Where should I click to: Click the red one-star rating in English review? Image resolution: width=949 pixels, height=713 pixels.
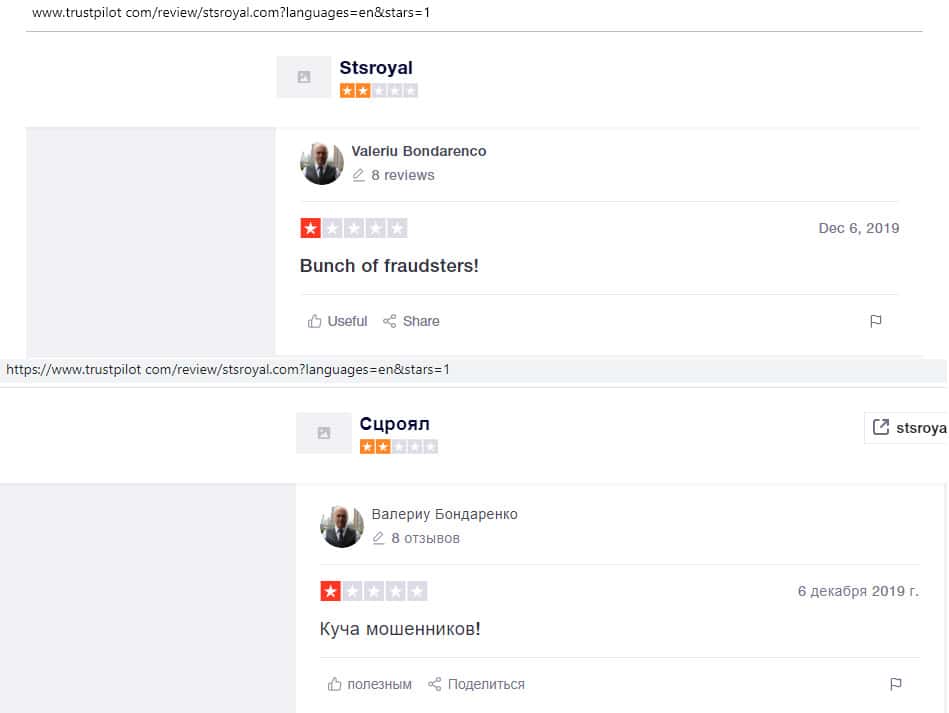[x=310, y=228]
